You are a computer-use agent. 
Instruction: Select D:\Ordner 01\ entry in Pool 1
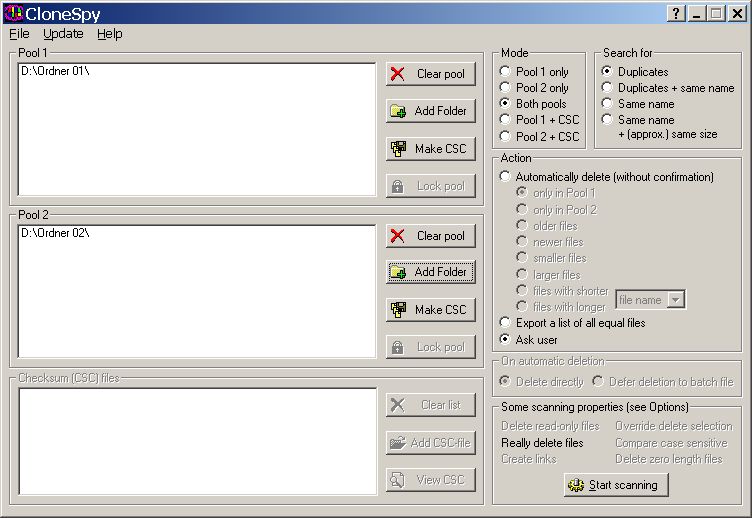pos(55,71)
